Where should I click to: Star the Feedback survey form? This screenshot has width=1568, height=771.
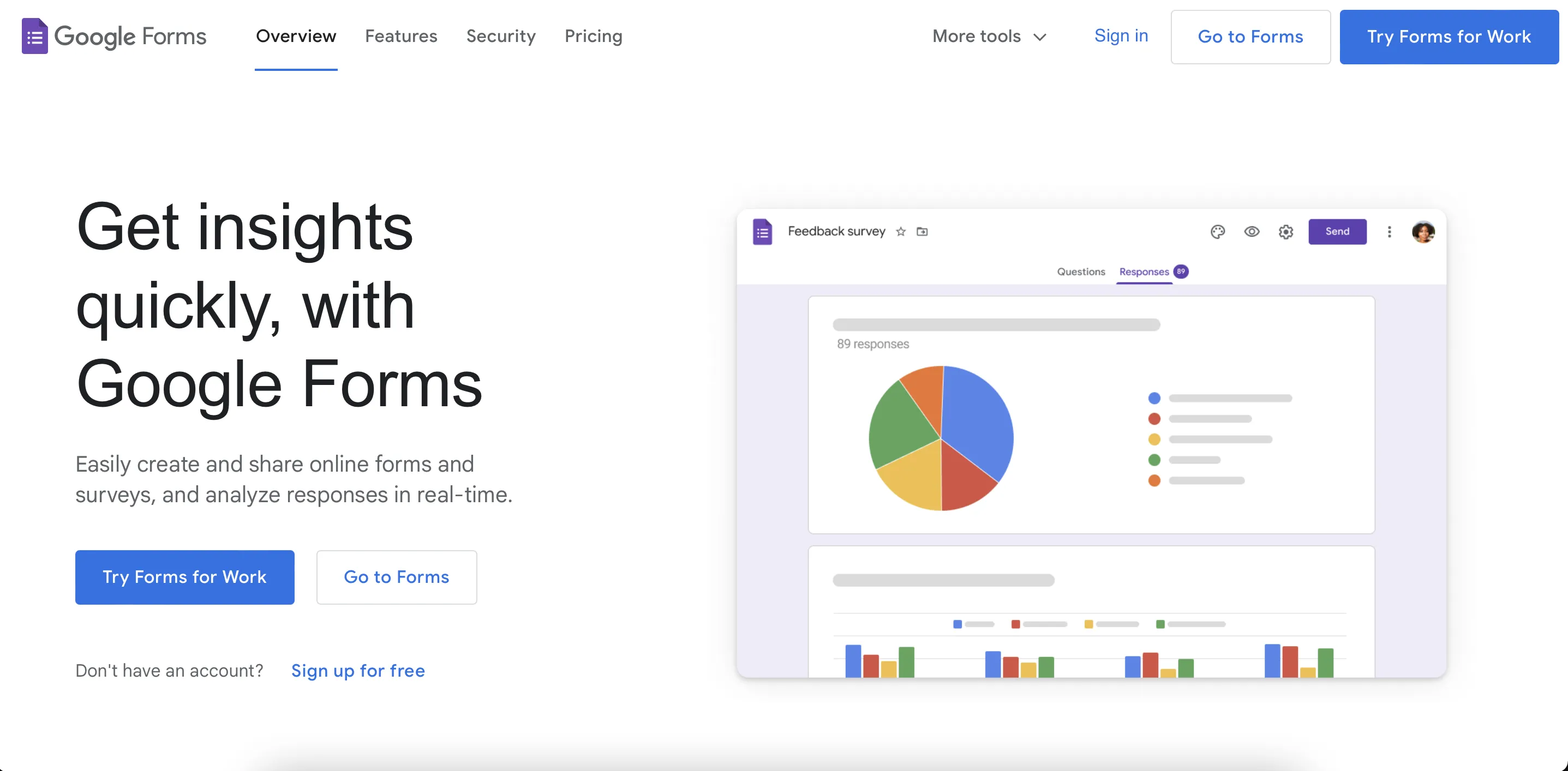click(x=901, y=231)
